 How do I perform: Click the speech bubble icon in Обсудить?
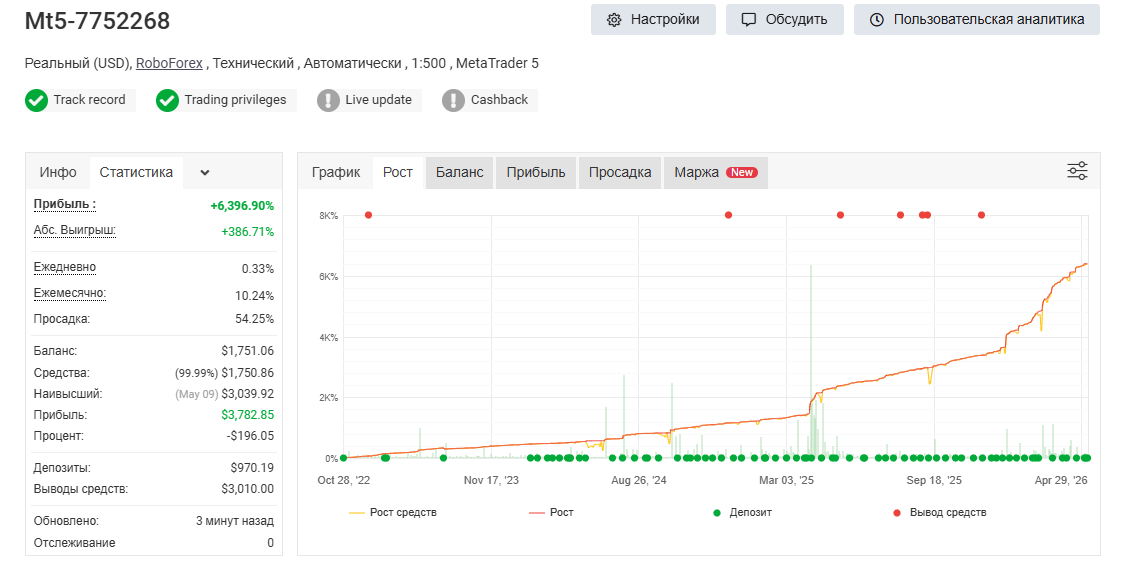748,19
